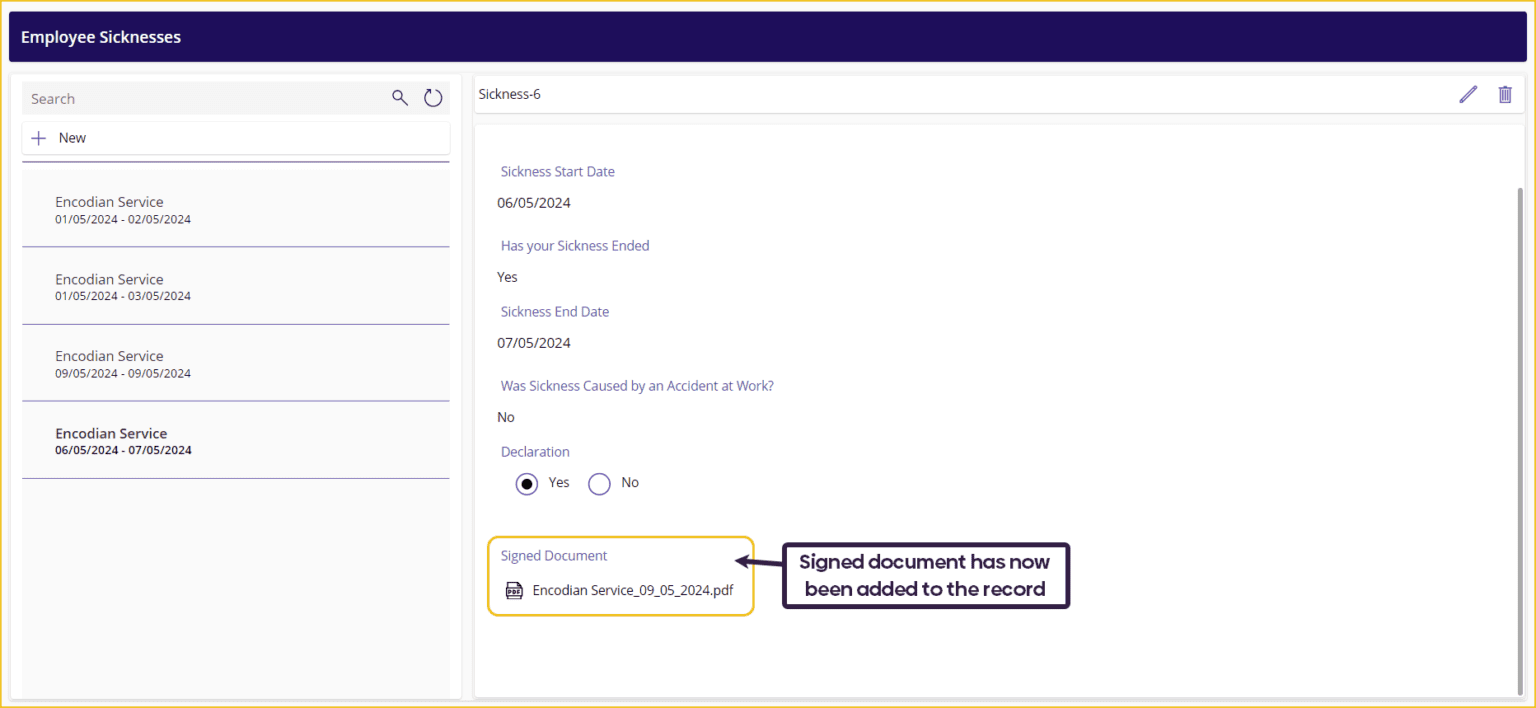
Task: Click the Signed Document field label
Action: click(x=554, y=555)
